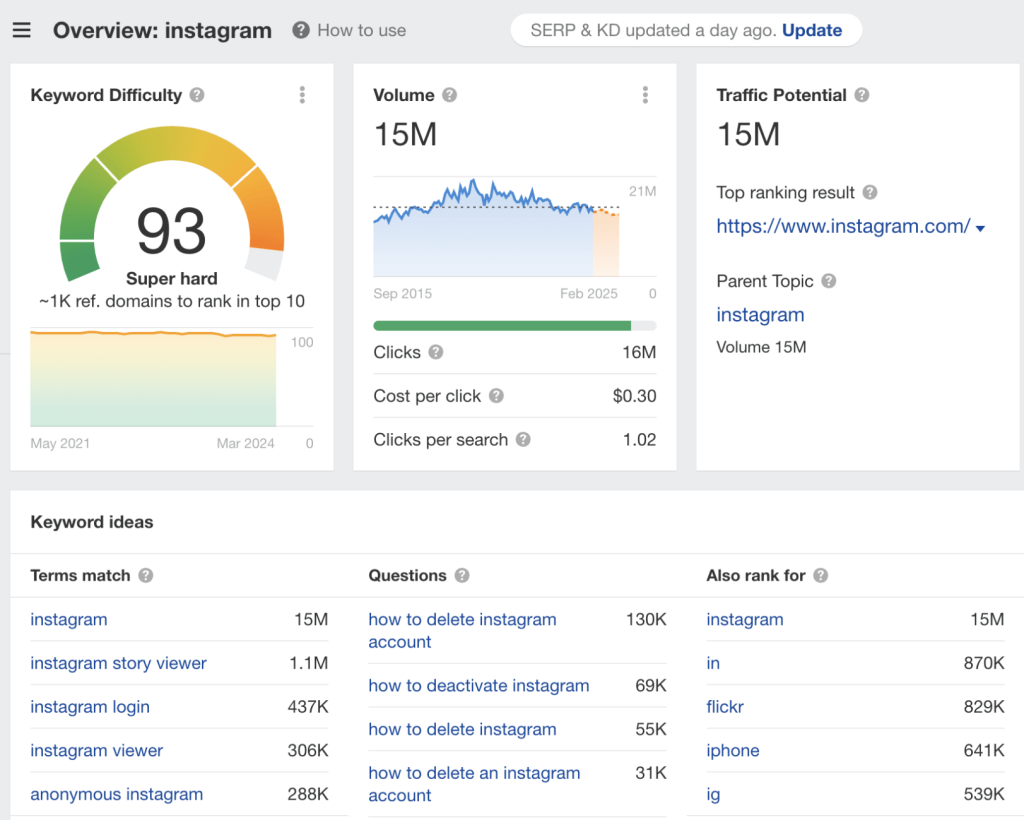Expand the top ranking result URL dropdown arrow
1024x820 pixels.
[x=980, y=229]
